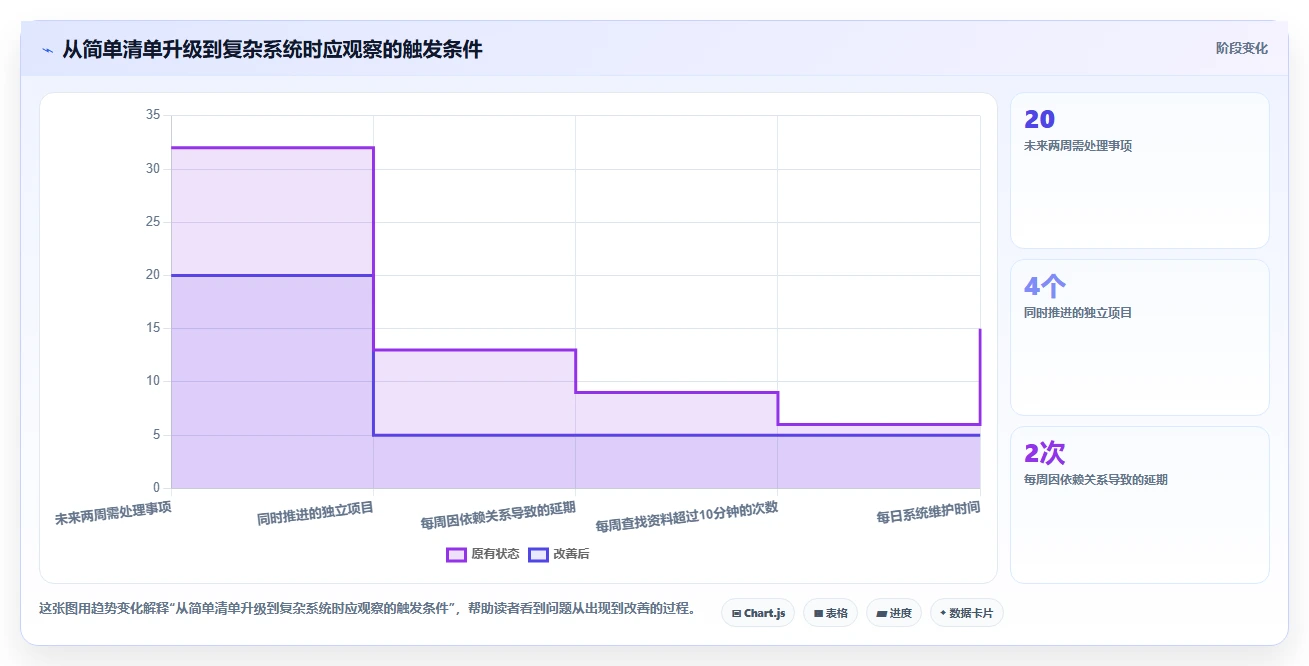The height and width of the screenshot is (666, 1309).
Task: Click the 2次 value in the third card
Action: pyautogui.click(x=1045, y=453)
